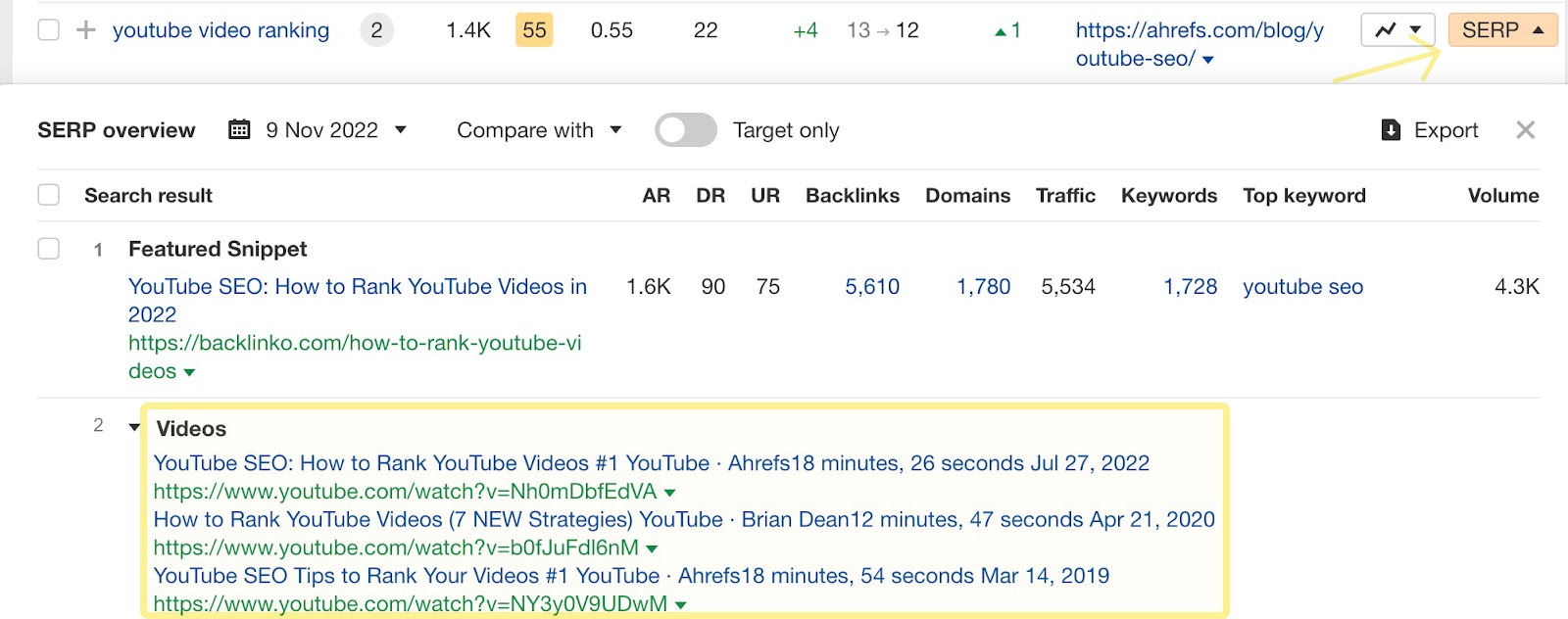The image size is (1568, 619).
Task: Click the position change 13 → 12
Action: coord(883,30)
